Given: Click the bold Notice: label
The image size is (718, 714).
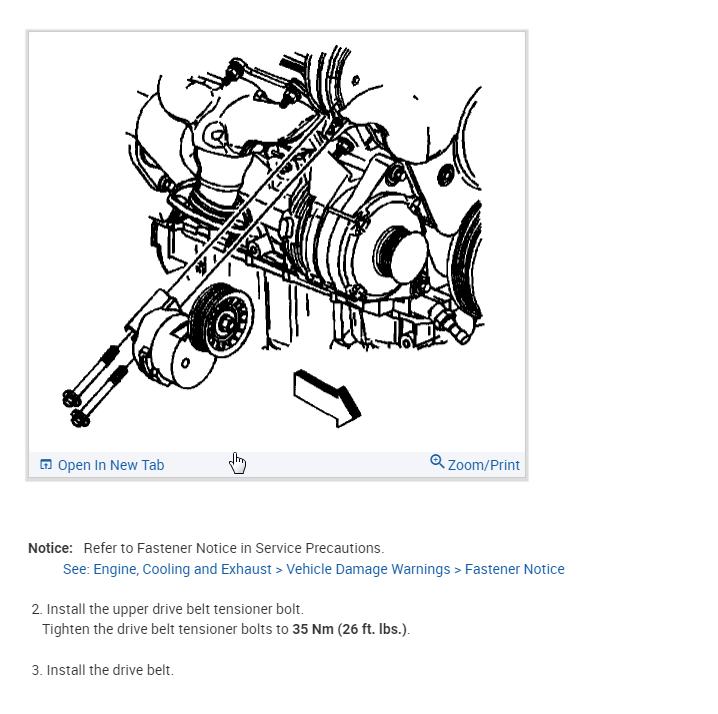Looking at the screenshot, I should (50, 548).
